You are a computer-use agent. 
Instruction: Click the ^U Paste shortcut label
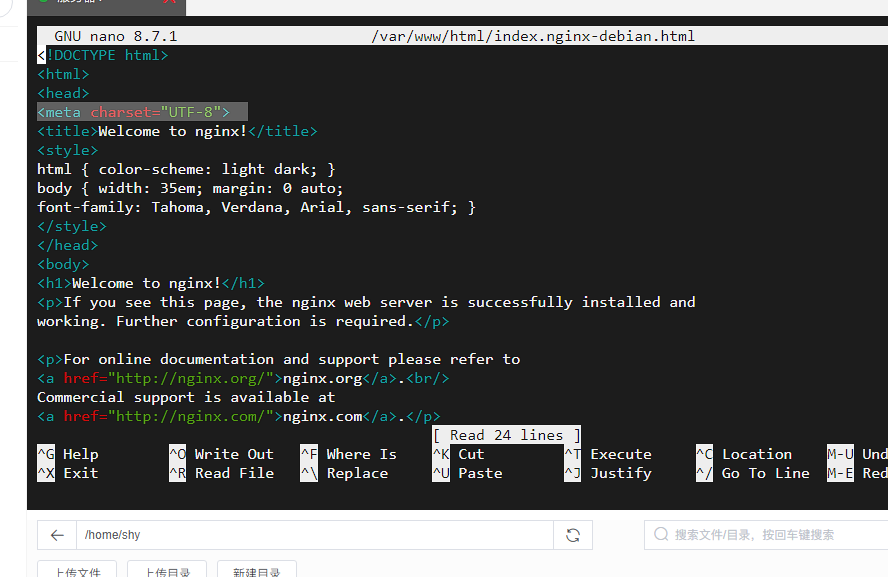(467, 473)
